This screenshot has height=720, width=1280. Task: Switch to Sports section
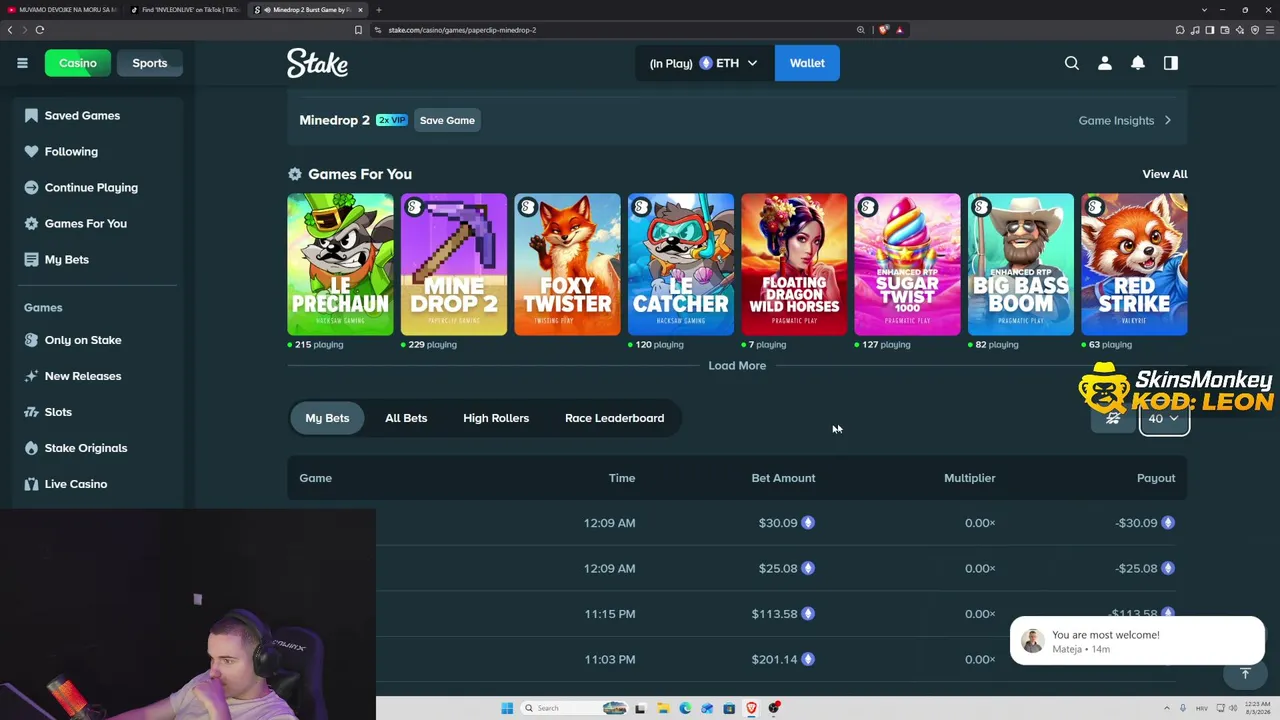[x=150, y=63]
